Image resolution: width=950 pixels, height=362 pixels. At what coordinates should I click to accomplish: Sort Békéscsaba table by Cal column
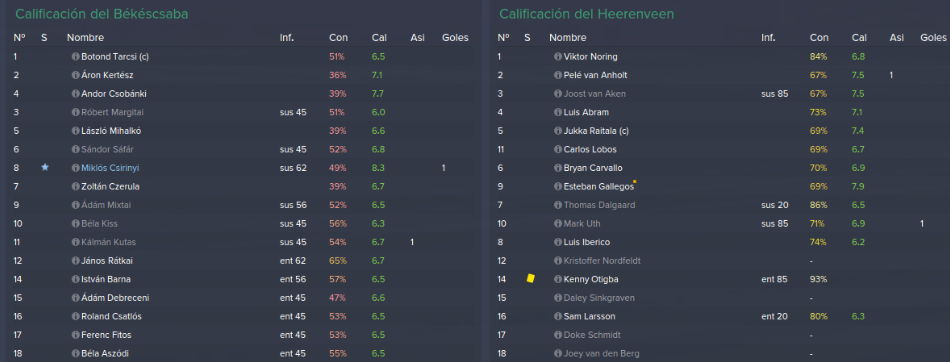pos(379,38)
